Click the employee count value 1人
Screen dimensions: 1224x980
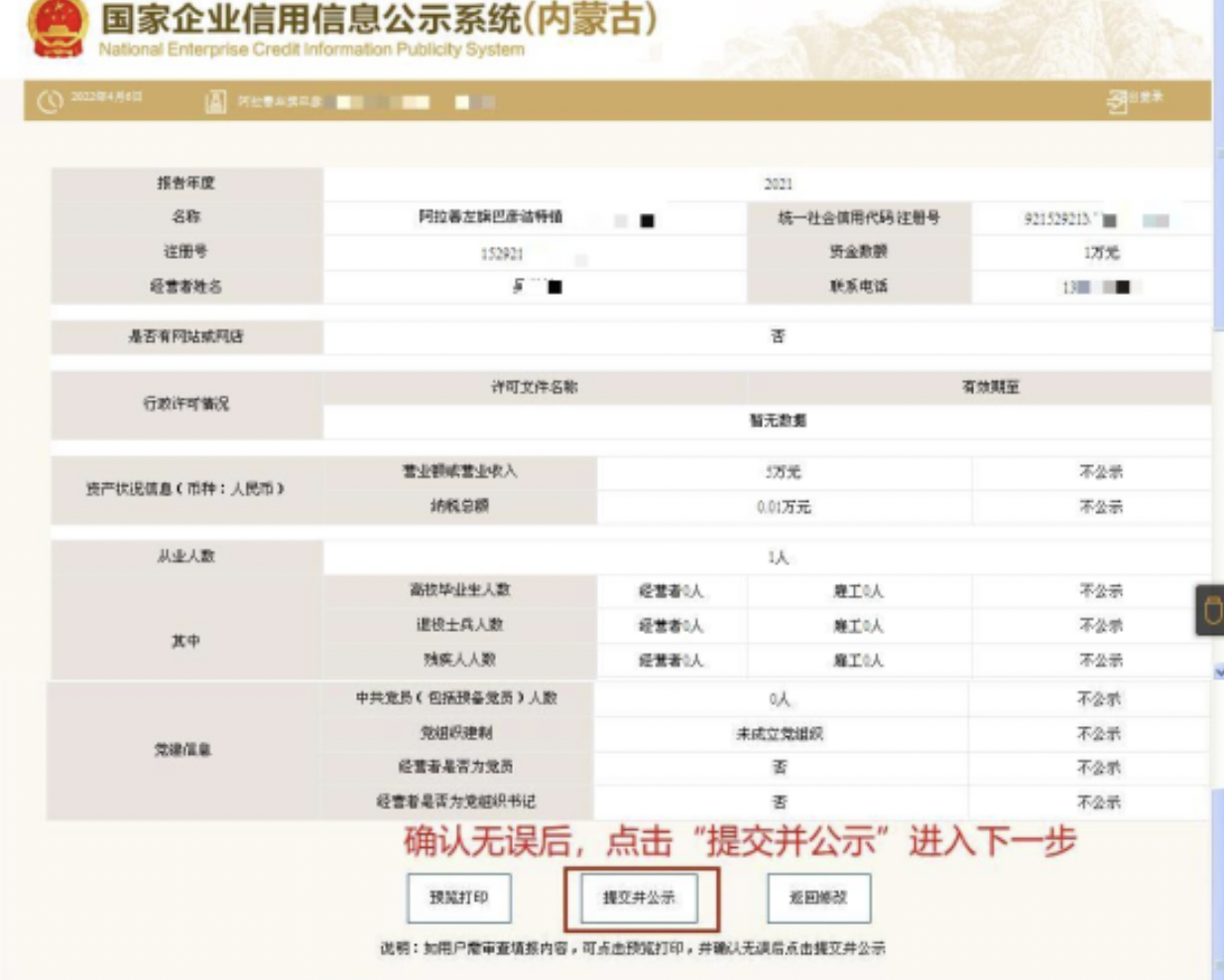point(779,557)
